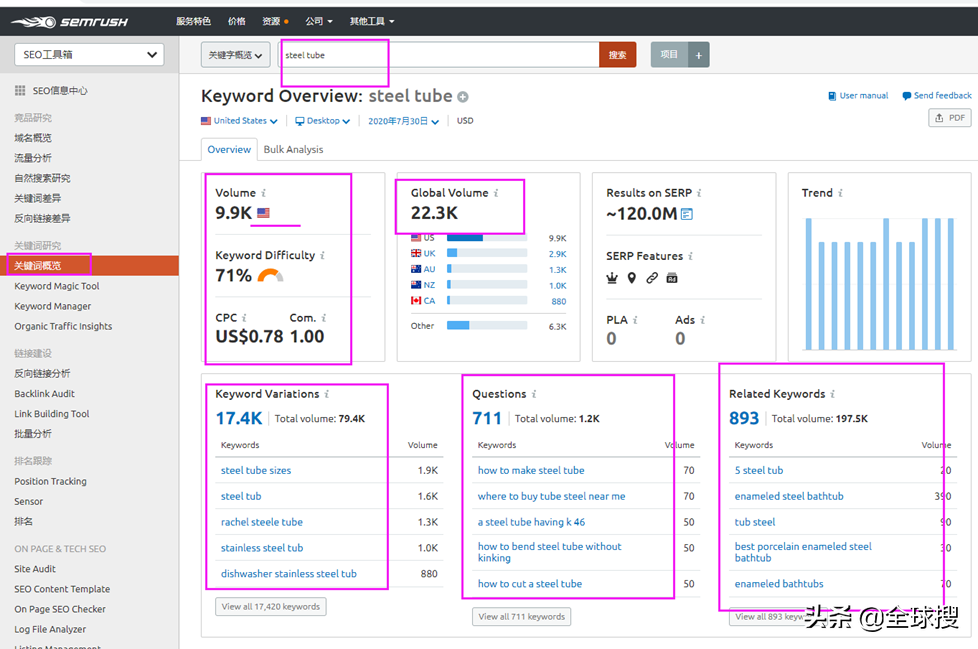Click the Semrush logo
The height and width of the screenshot is (649, 978).
(x=70, y=21)
